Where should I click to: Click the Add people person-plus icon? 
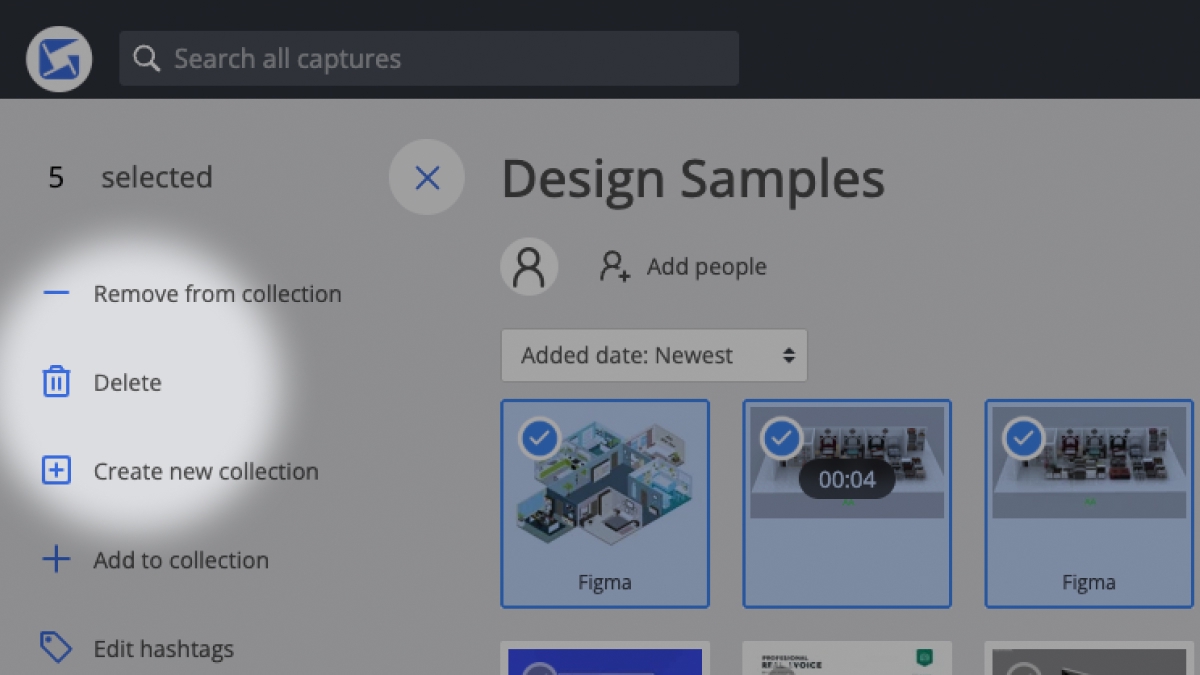(614, 267)
